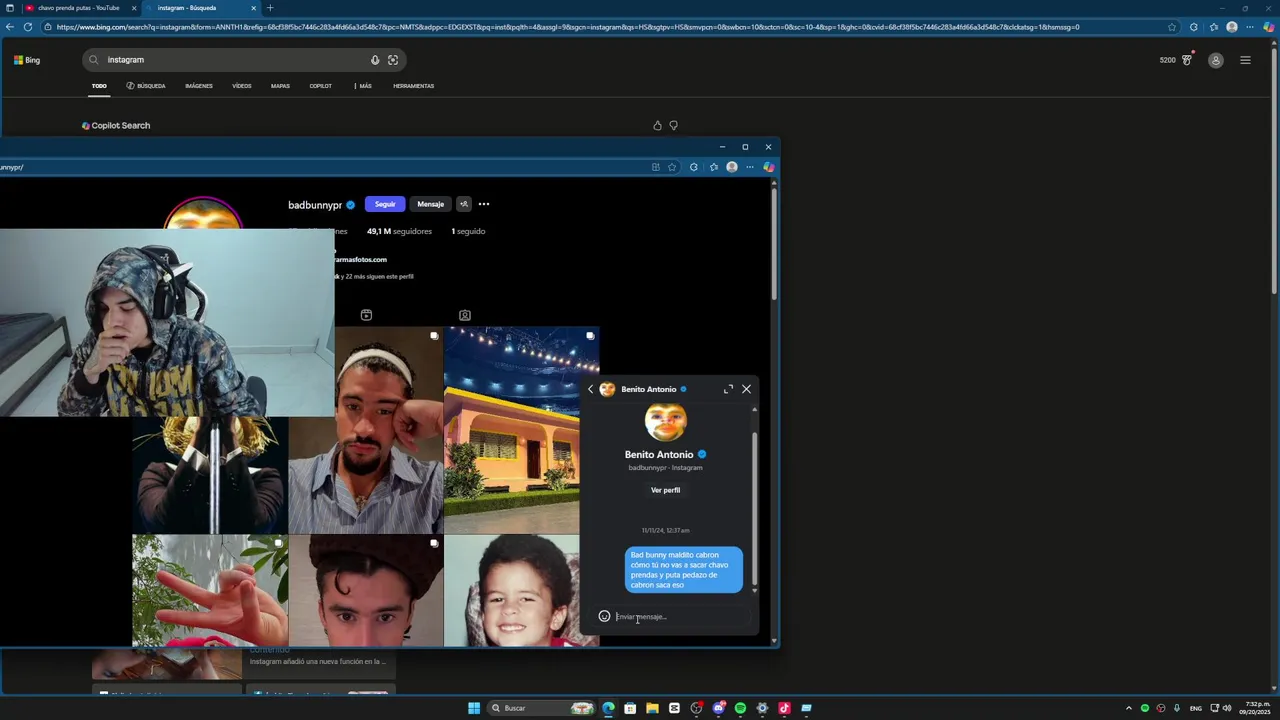Click the taskbar Buscar search box
Screen dimensions: 1280x720
tap(541, 708)
